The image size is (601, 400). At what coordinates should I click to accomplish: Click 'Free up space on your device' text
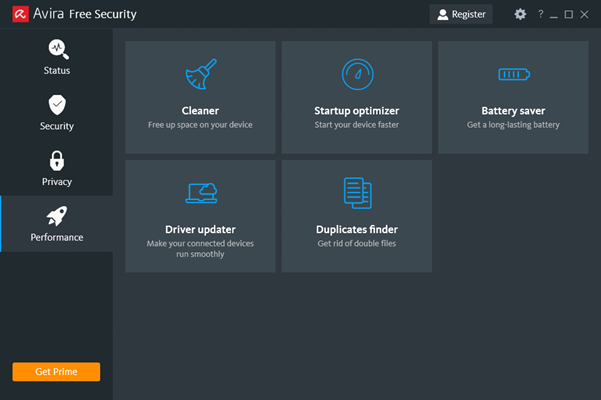coord(200,125)
